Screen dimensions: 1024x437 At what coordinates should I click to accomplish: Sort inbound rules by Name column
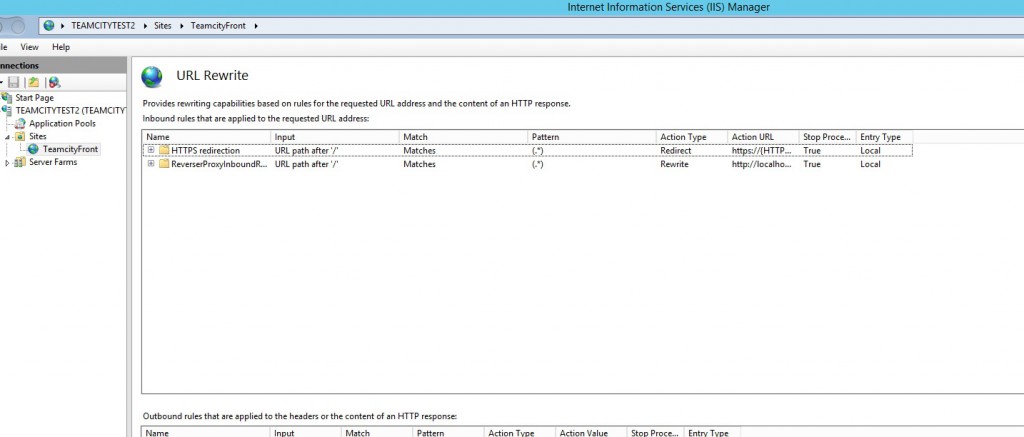click(206, 137)
